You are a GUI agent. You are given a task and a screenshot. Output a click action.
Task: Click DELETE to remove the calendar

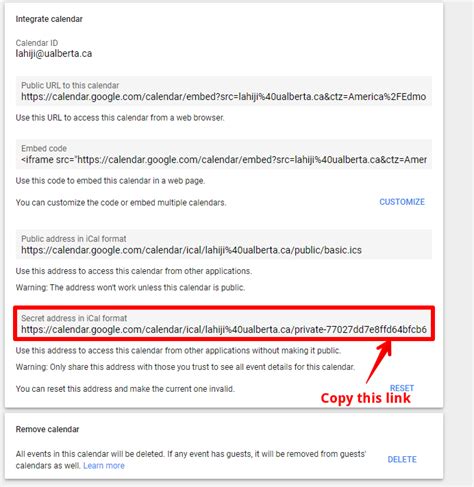[402, 459]
